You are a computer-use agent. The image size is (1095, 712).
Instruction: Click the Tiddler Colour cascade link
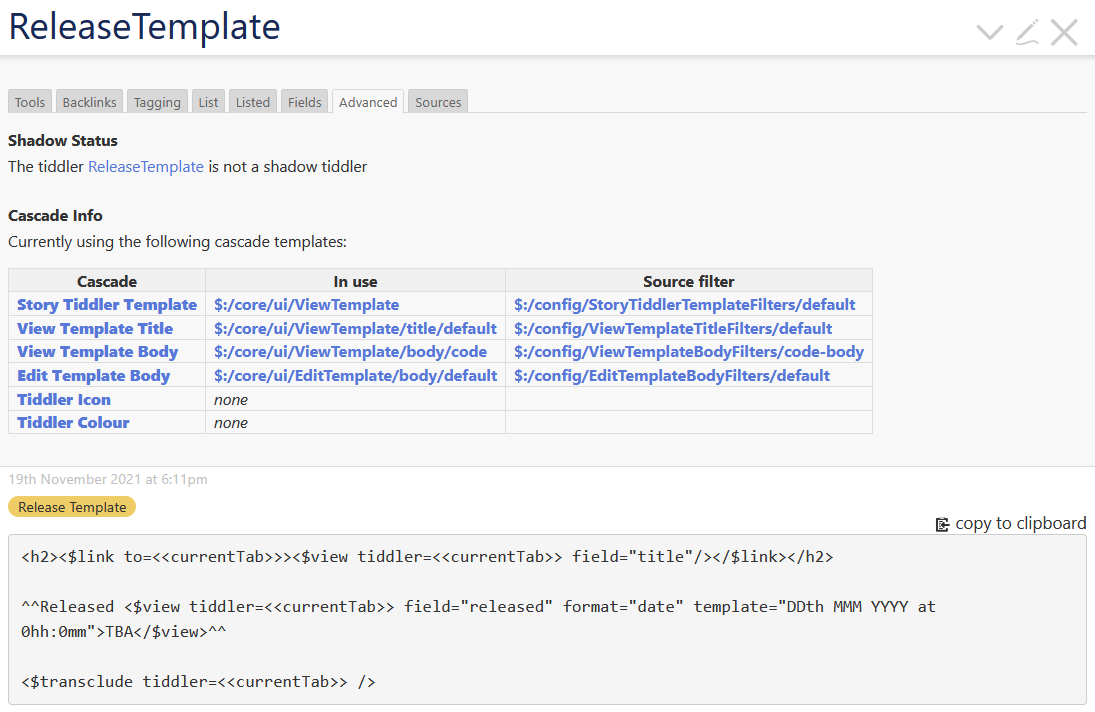[x=73, y=423]
